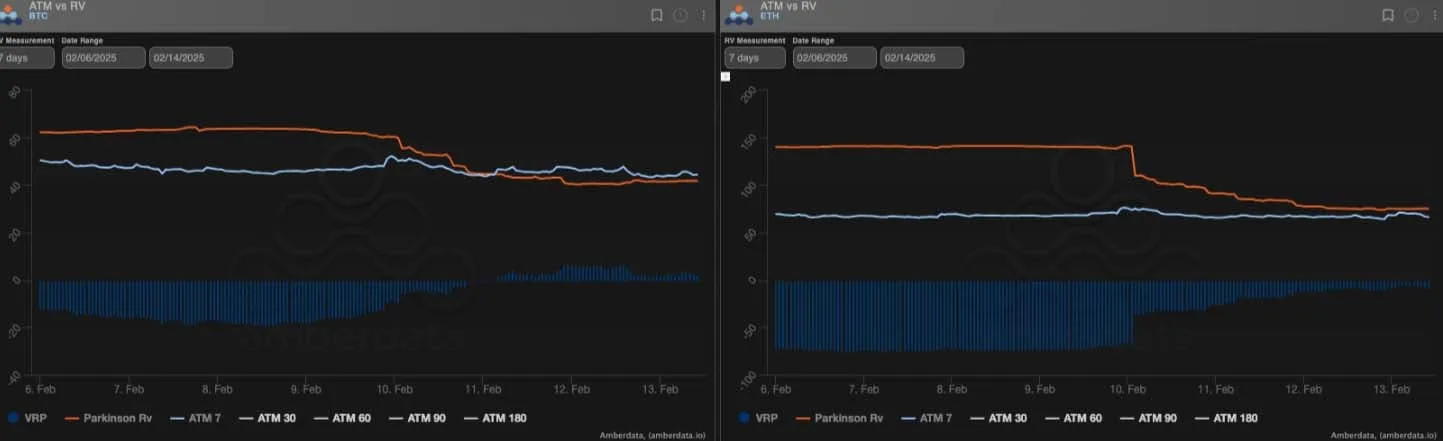Screen dimensions: 1443x441
Task: Click the ETH subtitle under ATM vs RV
Action: tap(768, 17)
